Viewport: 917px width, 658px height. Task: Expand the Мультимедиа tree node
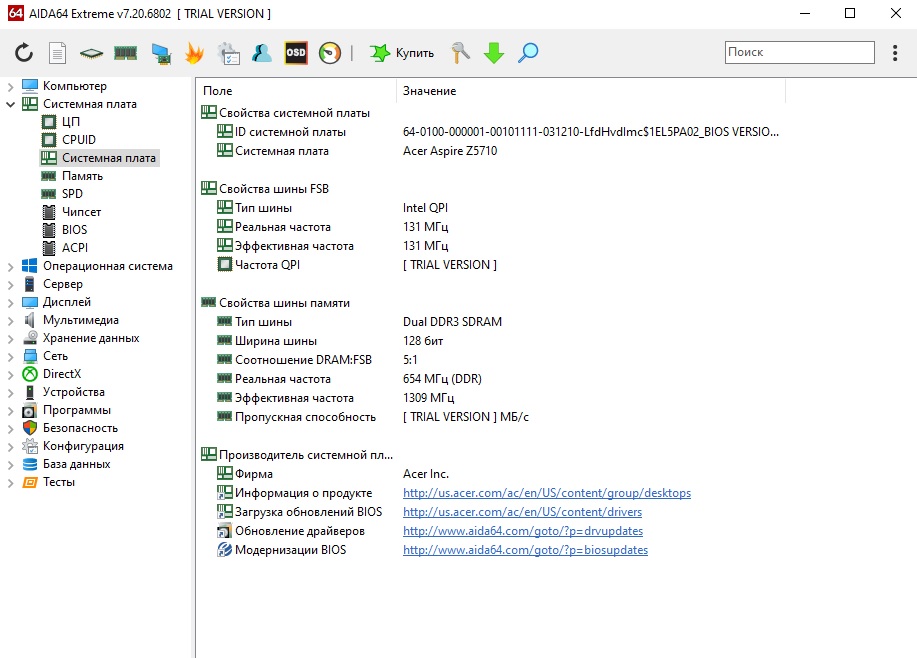[10, 321]
